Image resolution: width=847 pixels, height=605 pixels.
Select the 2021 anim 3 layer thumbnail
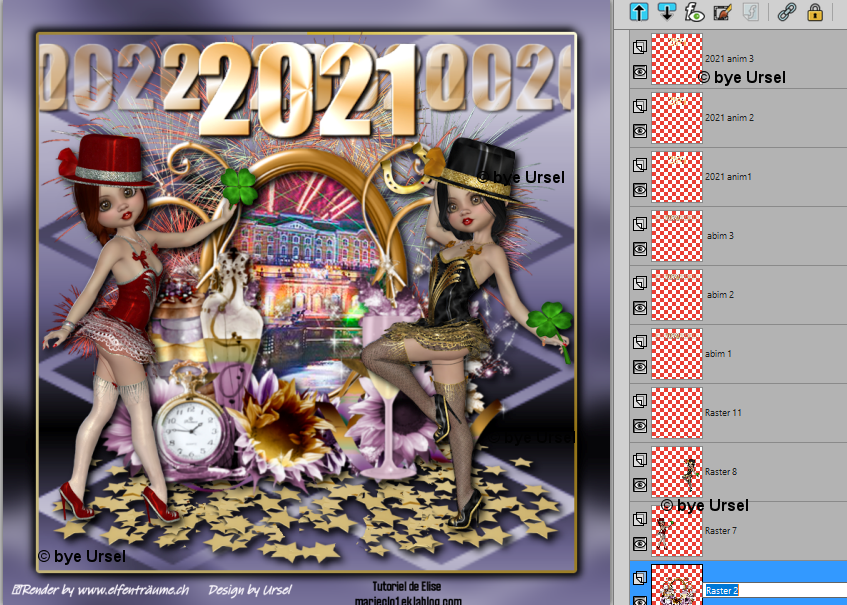pos(677,59)
